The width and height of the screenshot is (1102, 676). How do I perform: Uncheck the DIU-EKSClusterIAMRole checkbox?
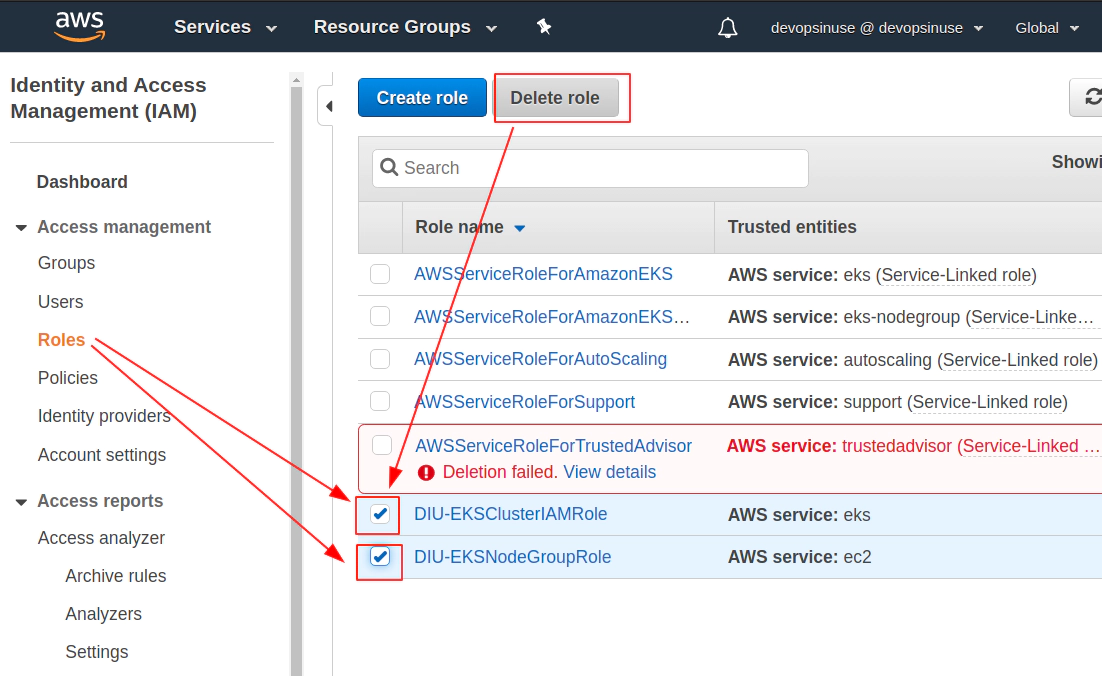[380, 514]
